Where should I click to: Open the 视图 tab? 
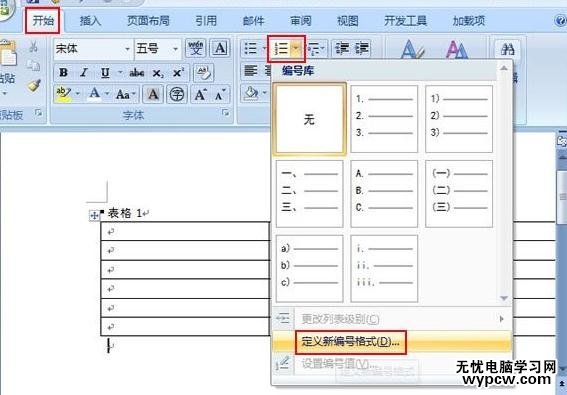click(x=348, y=21)
